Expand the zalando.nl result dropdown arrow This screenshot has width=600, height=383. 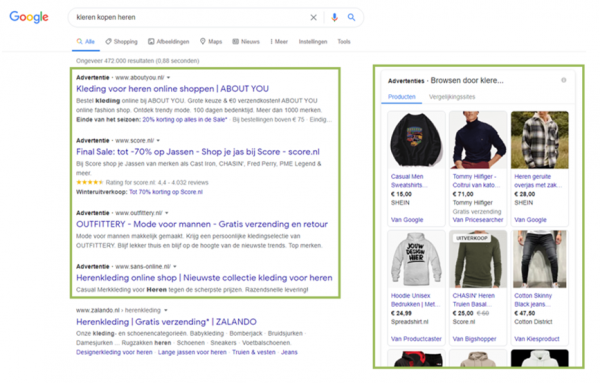click(x=166, y=310)
